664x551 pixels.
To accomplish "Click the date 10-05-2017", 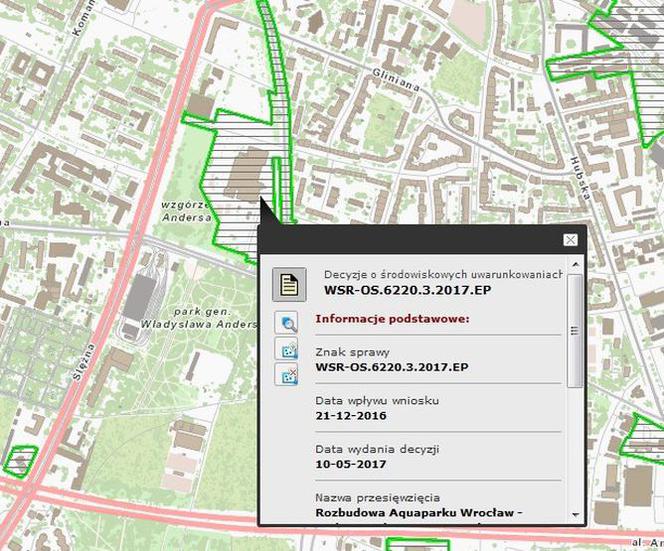I will click(x=351, y=464).
